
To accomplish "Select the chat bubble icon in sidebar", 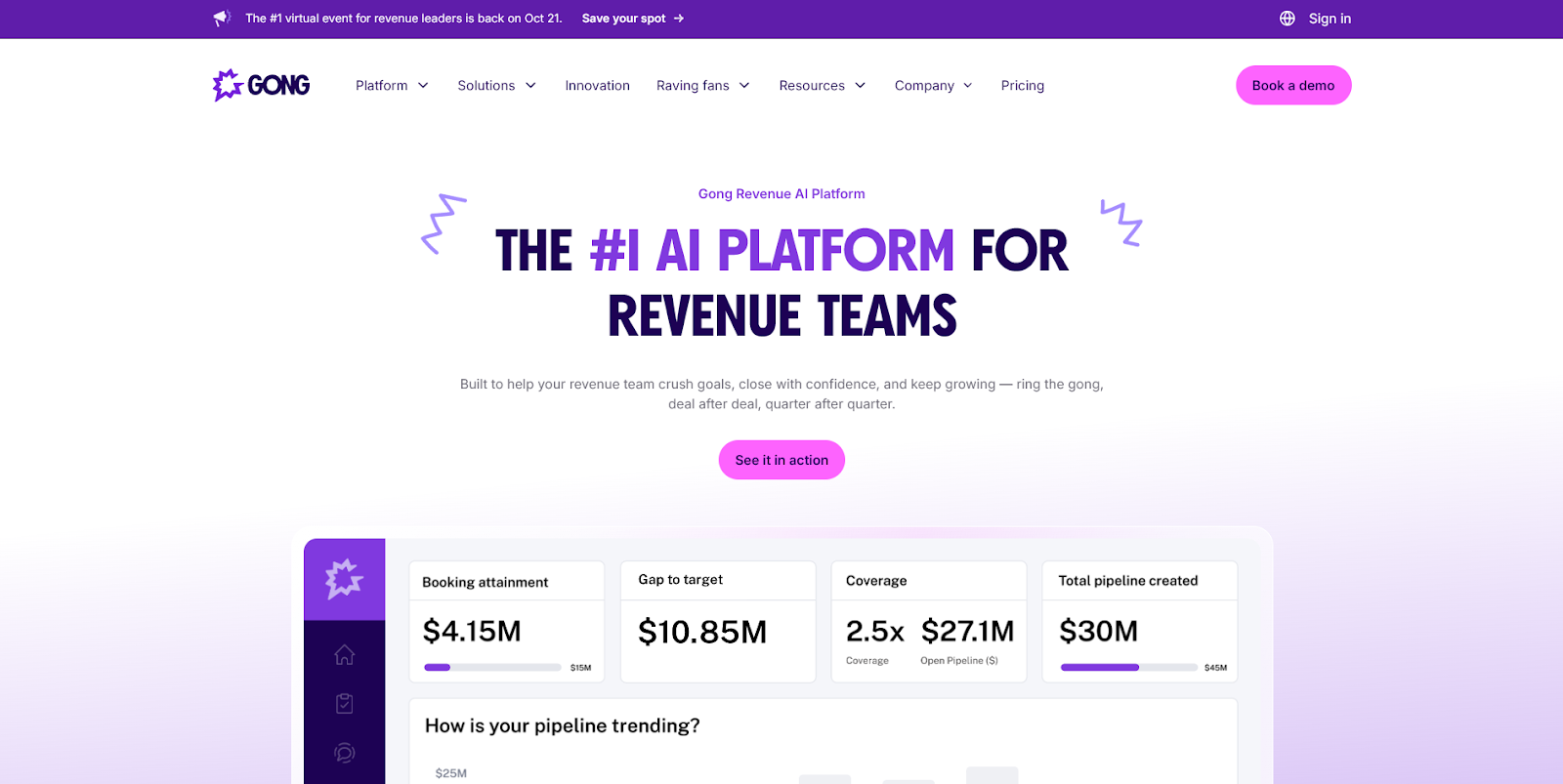I will tap(344, 753).
